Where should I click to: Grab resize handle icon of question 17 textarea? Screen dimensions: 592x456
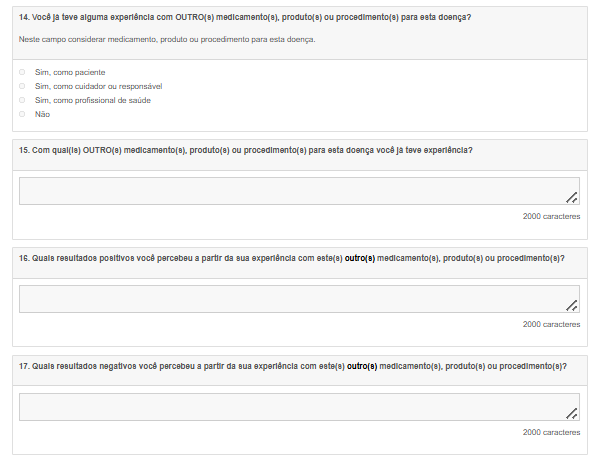point(572,413)
